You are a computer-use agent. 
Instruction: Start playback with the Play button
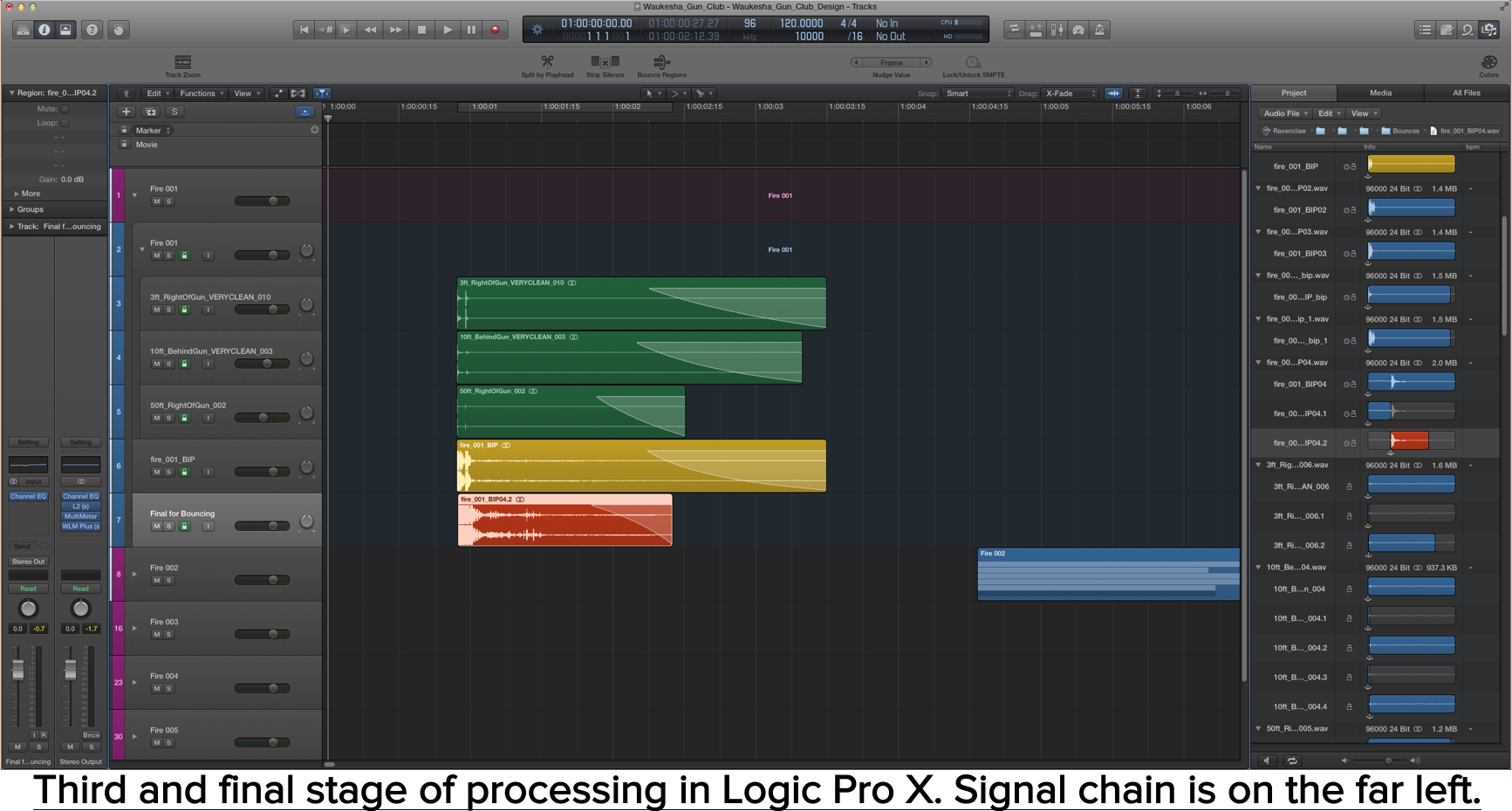(447, 30)
